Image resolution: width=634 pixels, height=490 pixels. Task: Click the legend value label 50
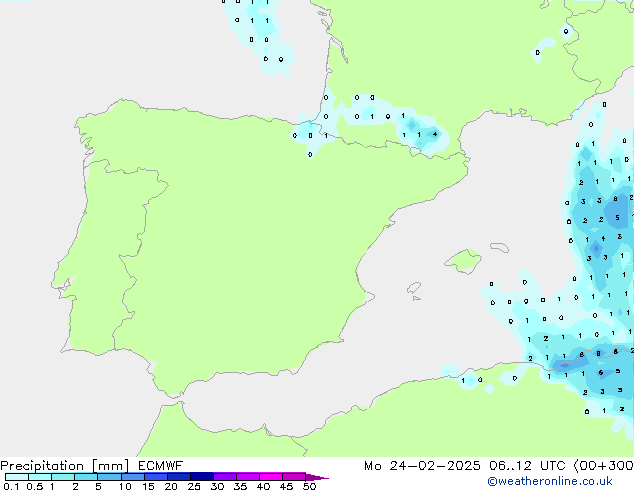click(x=309, y=486)
